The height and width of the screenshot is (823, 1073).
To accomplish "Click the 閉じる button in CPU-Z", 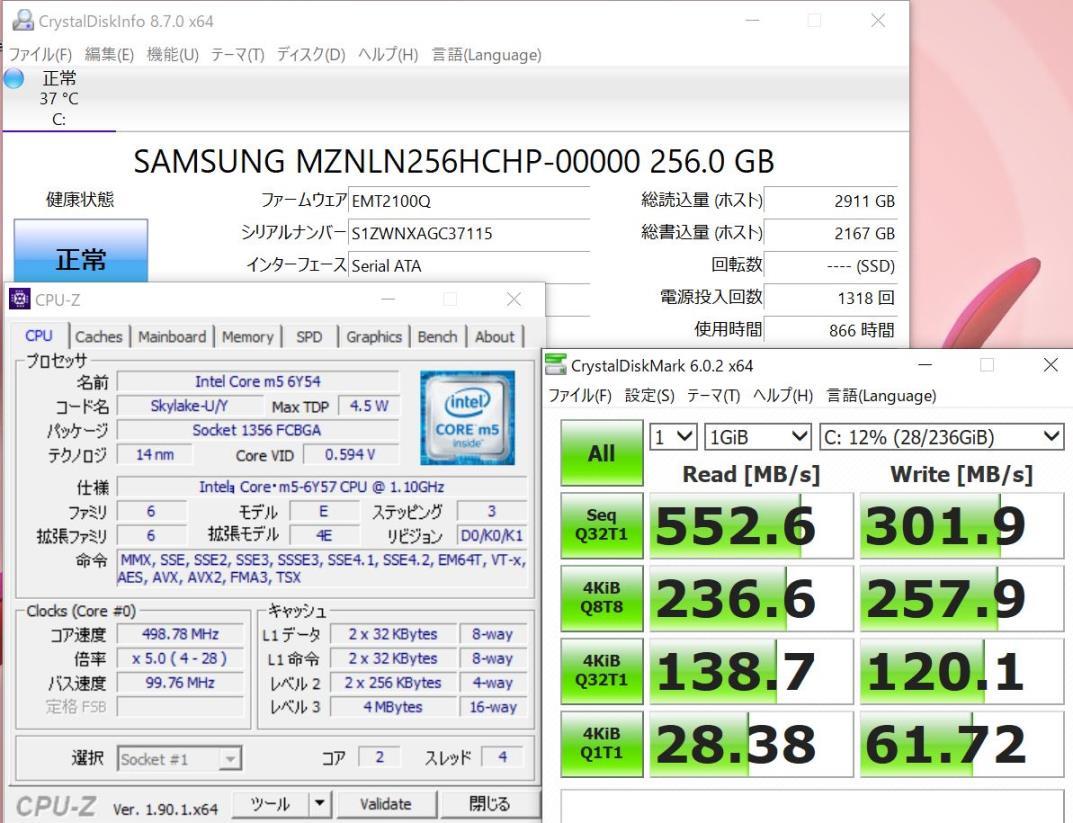I will pyautogui.click(x=490, y=804).
